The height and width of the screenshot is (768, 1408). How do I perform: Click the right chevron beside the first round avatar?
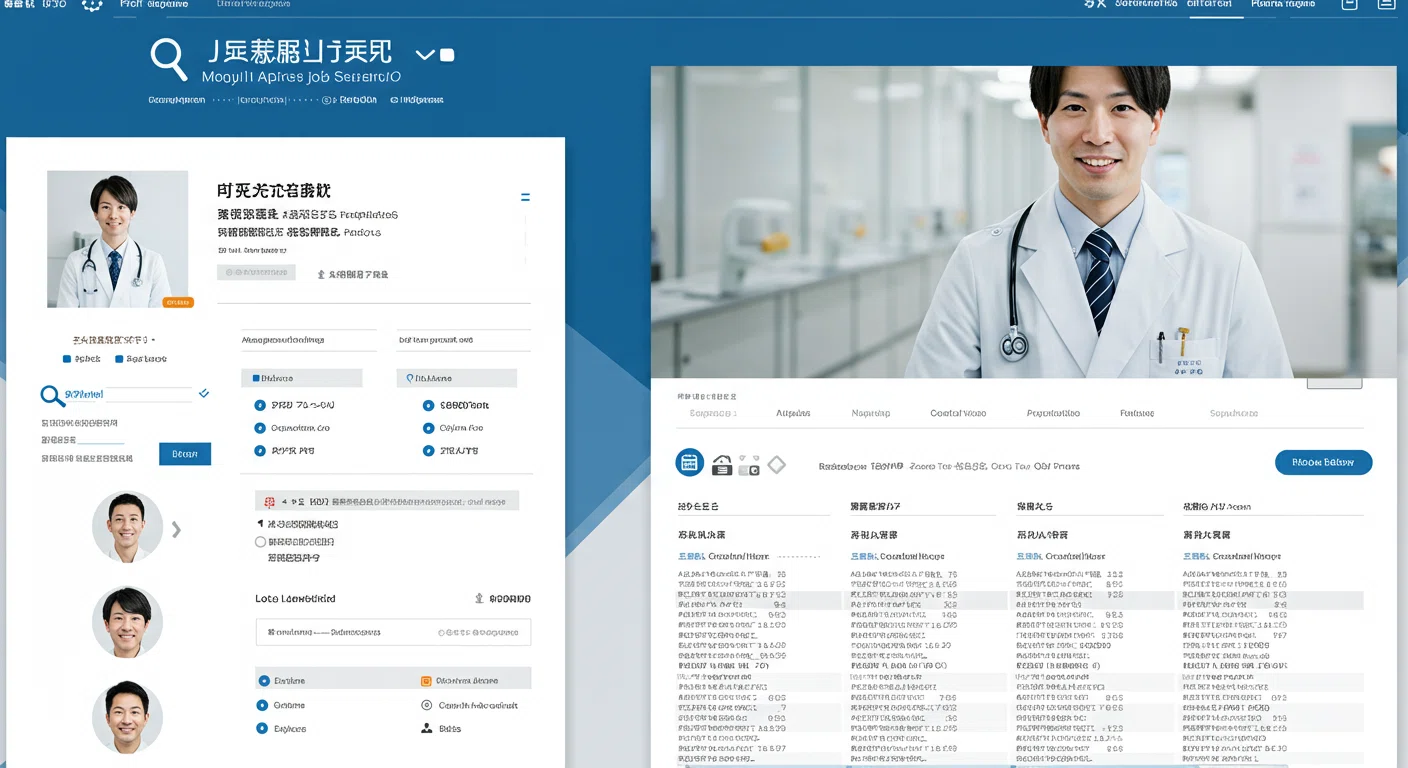click(x=177, y=529)
